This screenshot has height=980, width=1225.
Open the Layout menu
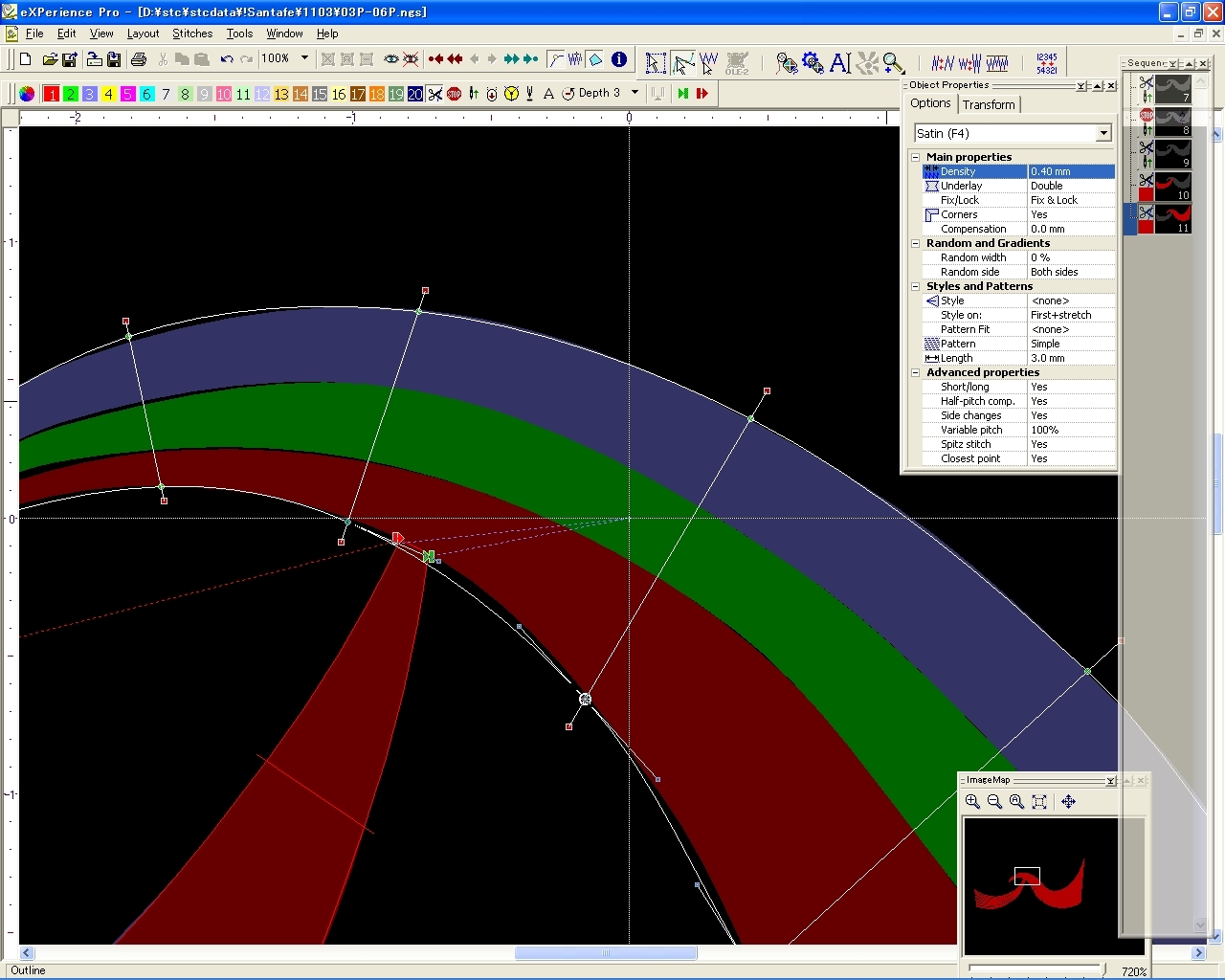143,33
